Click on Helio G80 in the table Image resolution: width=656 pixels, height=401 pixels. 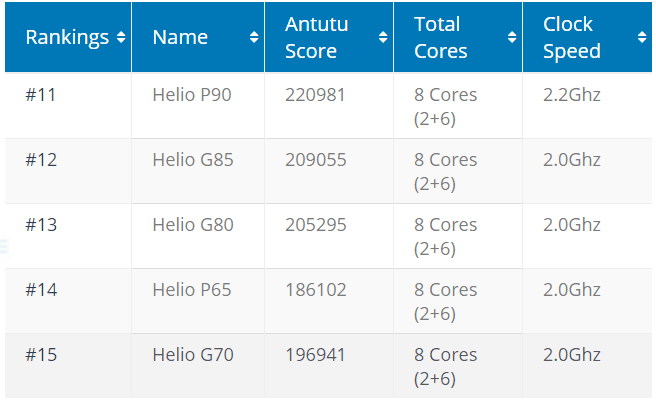click(193, 225)
